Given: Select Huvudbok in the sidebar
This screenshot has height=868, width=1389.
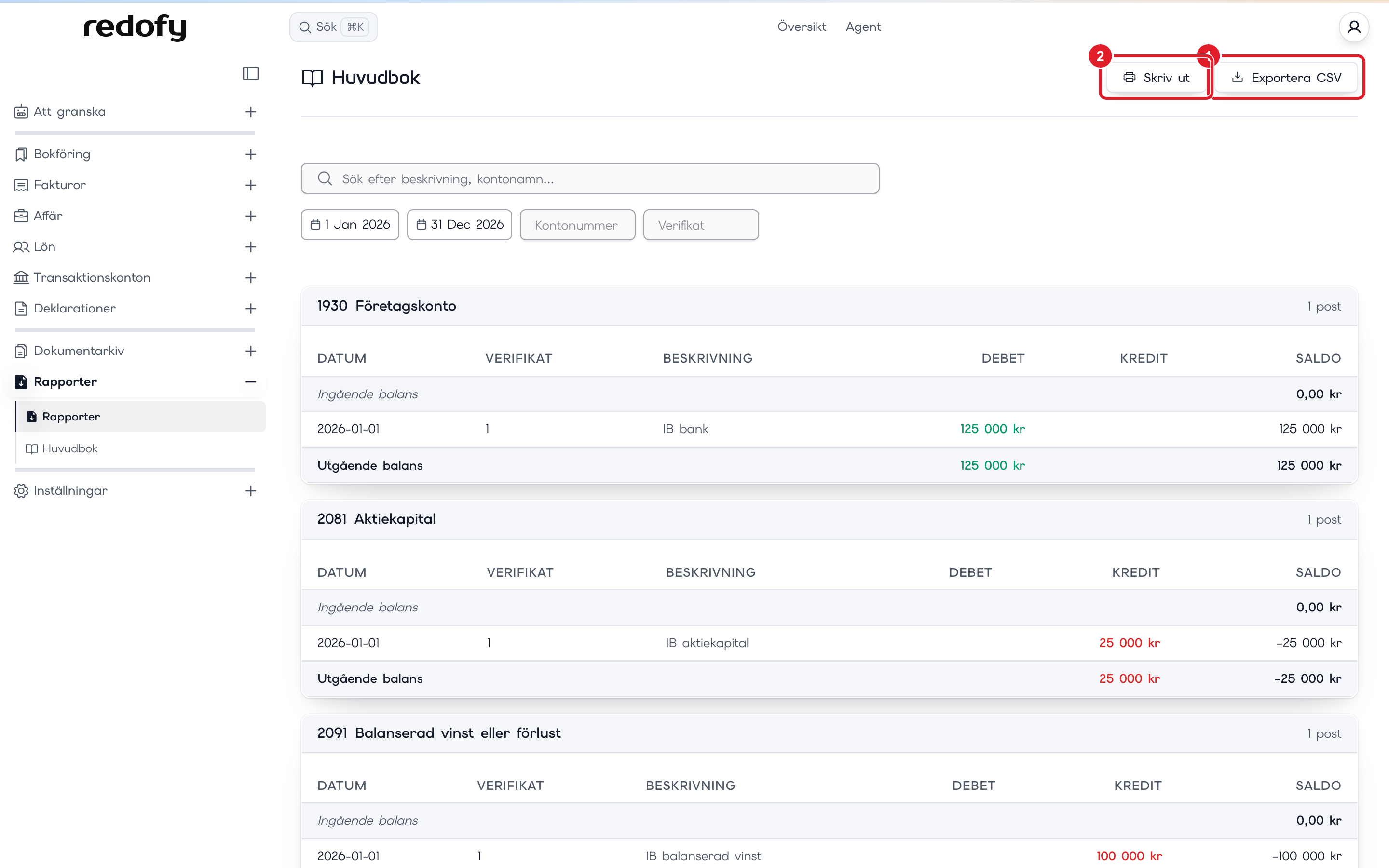Looking at the screenshot, I should coord(70,448).
